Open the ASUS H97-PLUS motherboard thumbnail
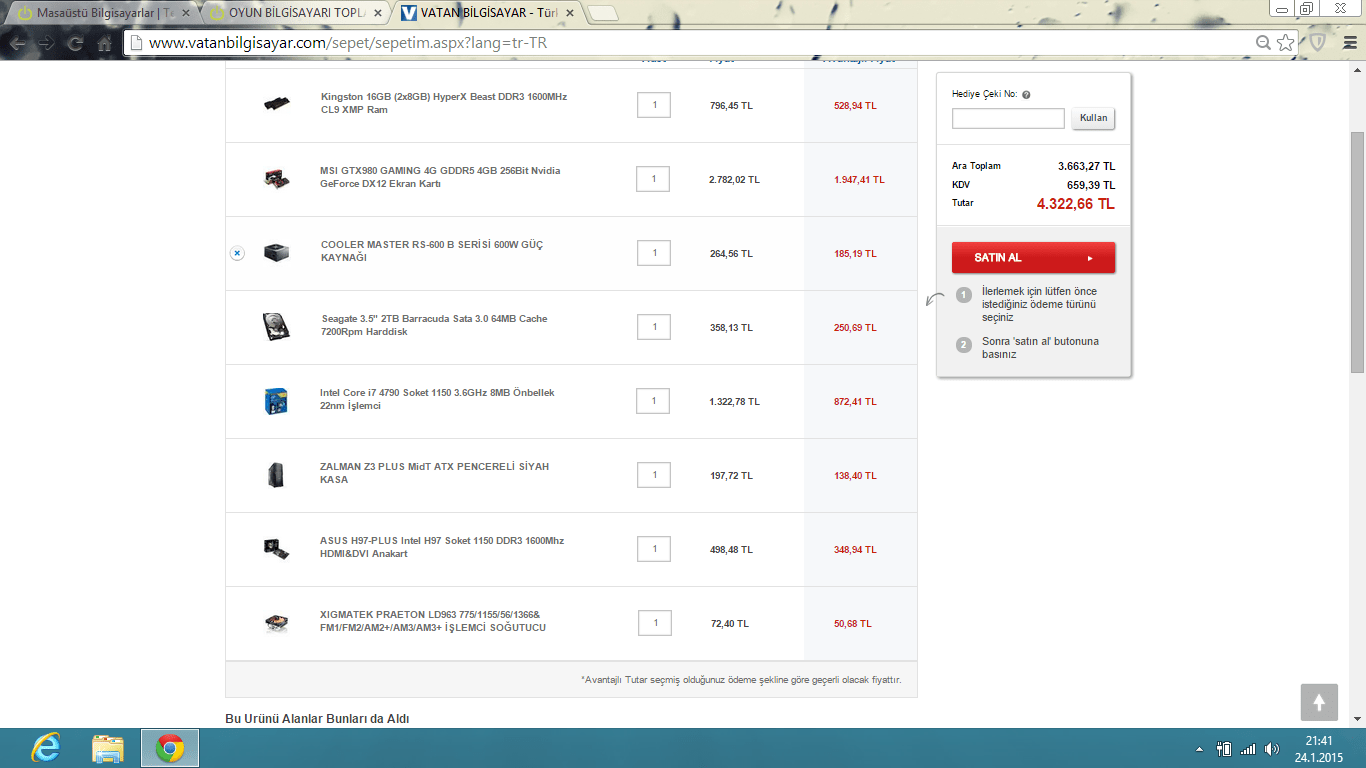The image size is (1366, 768). (x=276, y=548)
